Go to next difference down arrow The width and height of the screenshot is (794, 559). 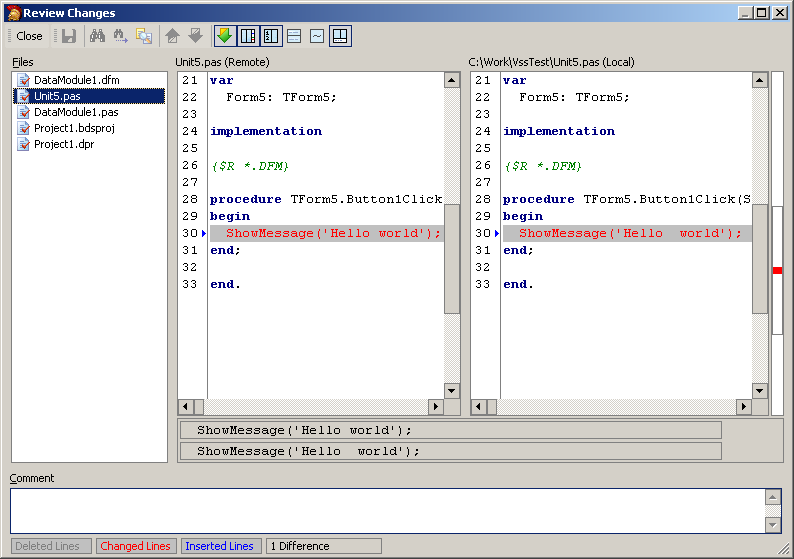[195, 36]
